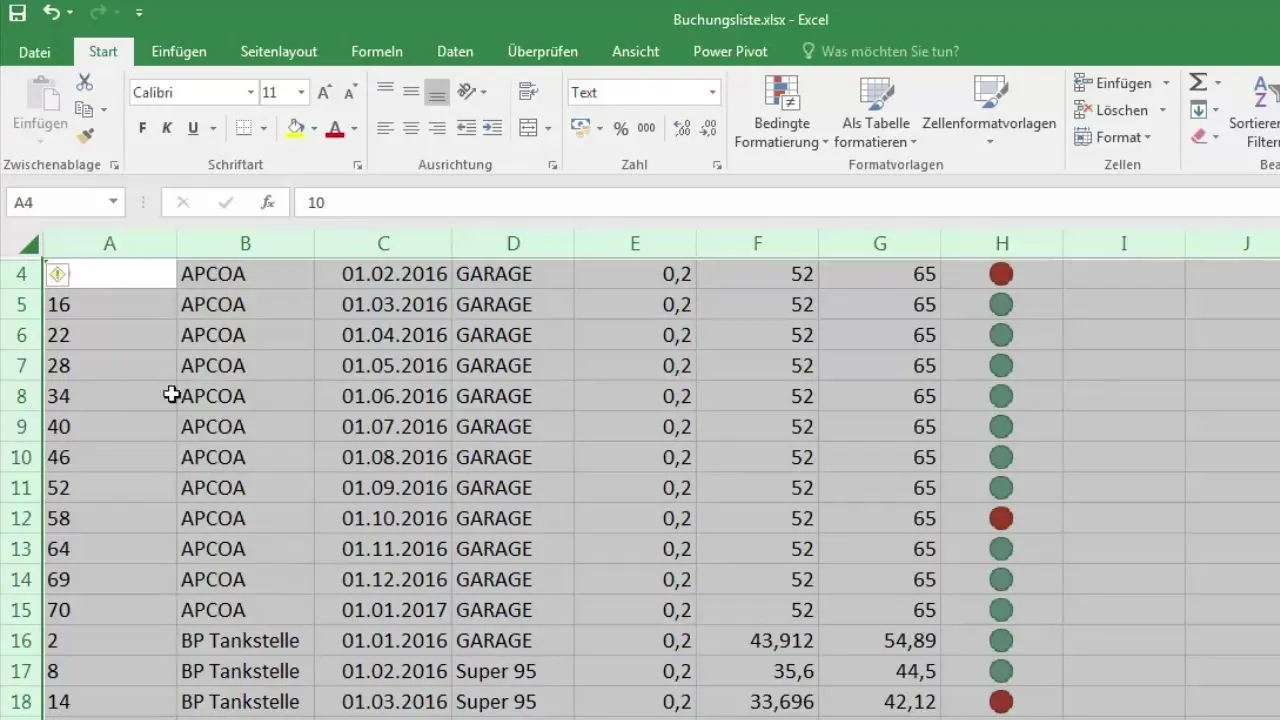Decrease font size with smaller A icon
Viewport: 1280px width, 720px height.
pyautogui.click(x=350, y=92)
